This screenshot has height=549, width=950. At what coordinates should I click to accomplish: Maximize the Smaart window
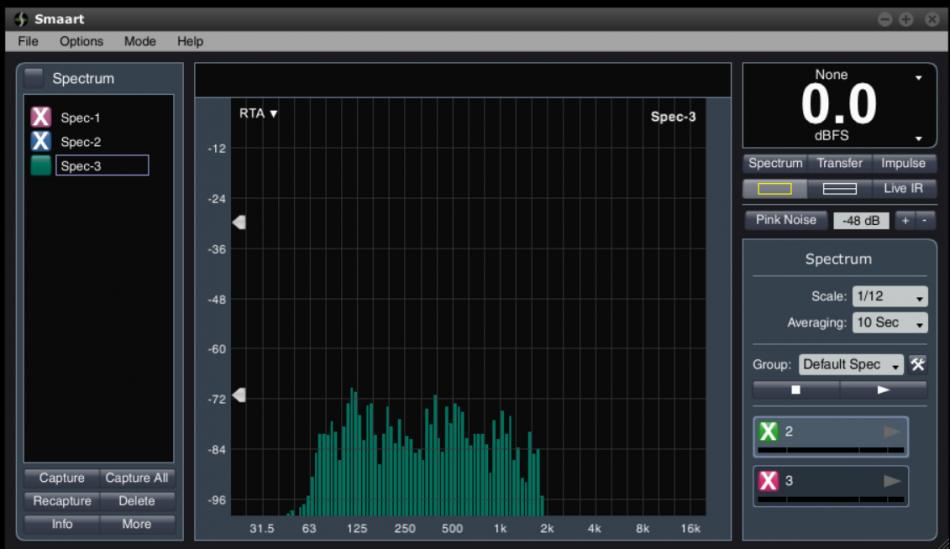click(906, 19)
